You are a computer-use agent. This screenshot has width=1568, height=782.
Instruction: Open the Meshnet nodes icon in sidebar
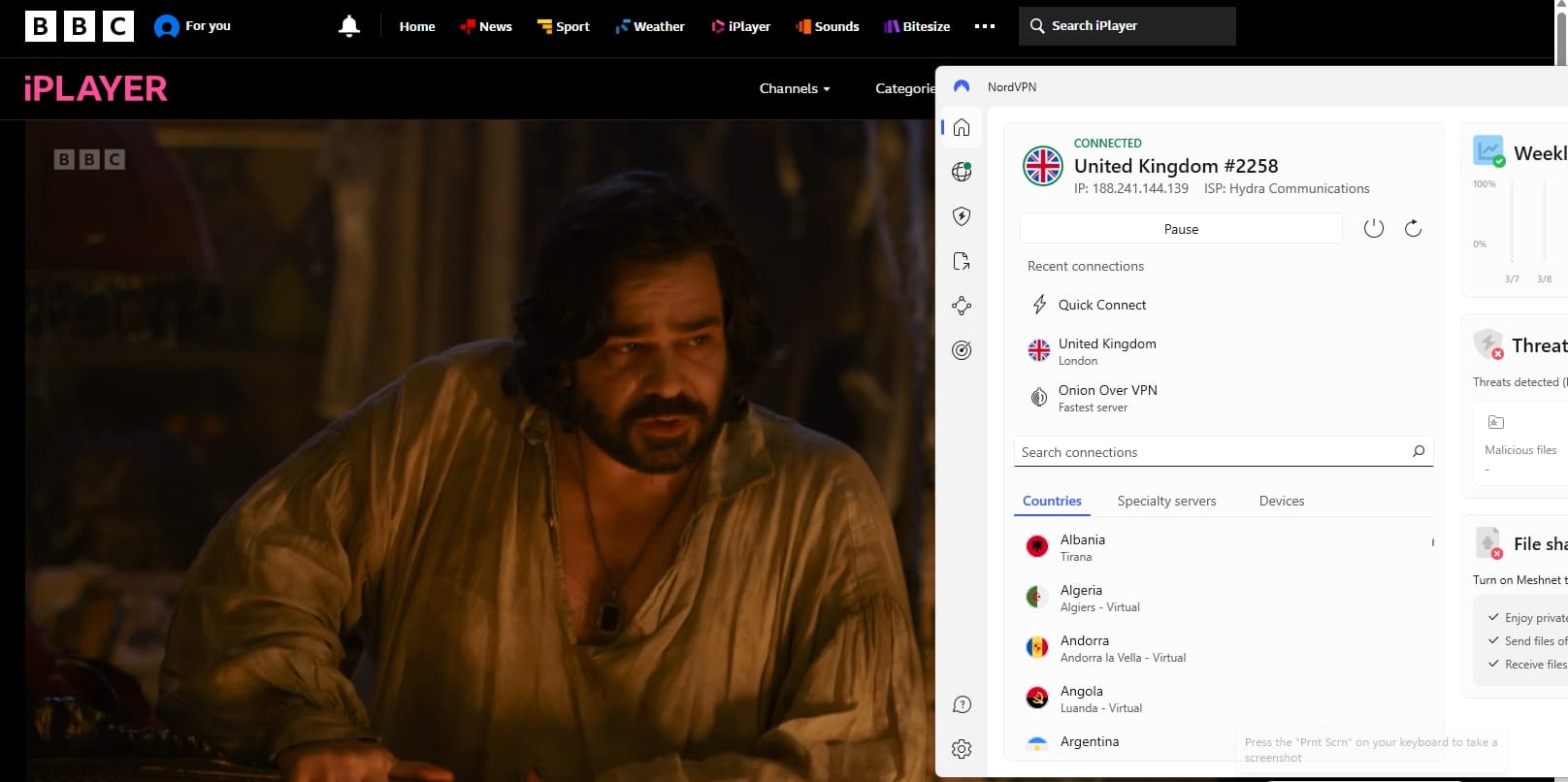(x=962, y=306)
